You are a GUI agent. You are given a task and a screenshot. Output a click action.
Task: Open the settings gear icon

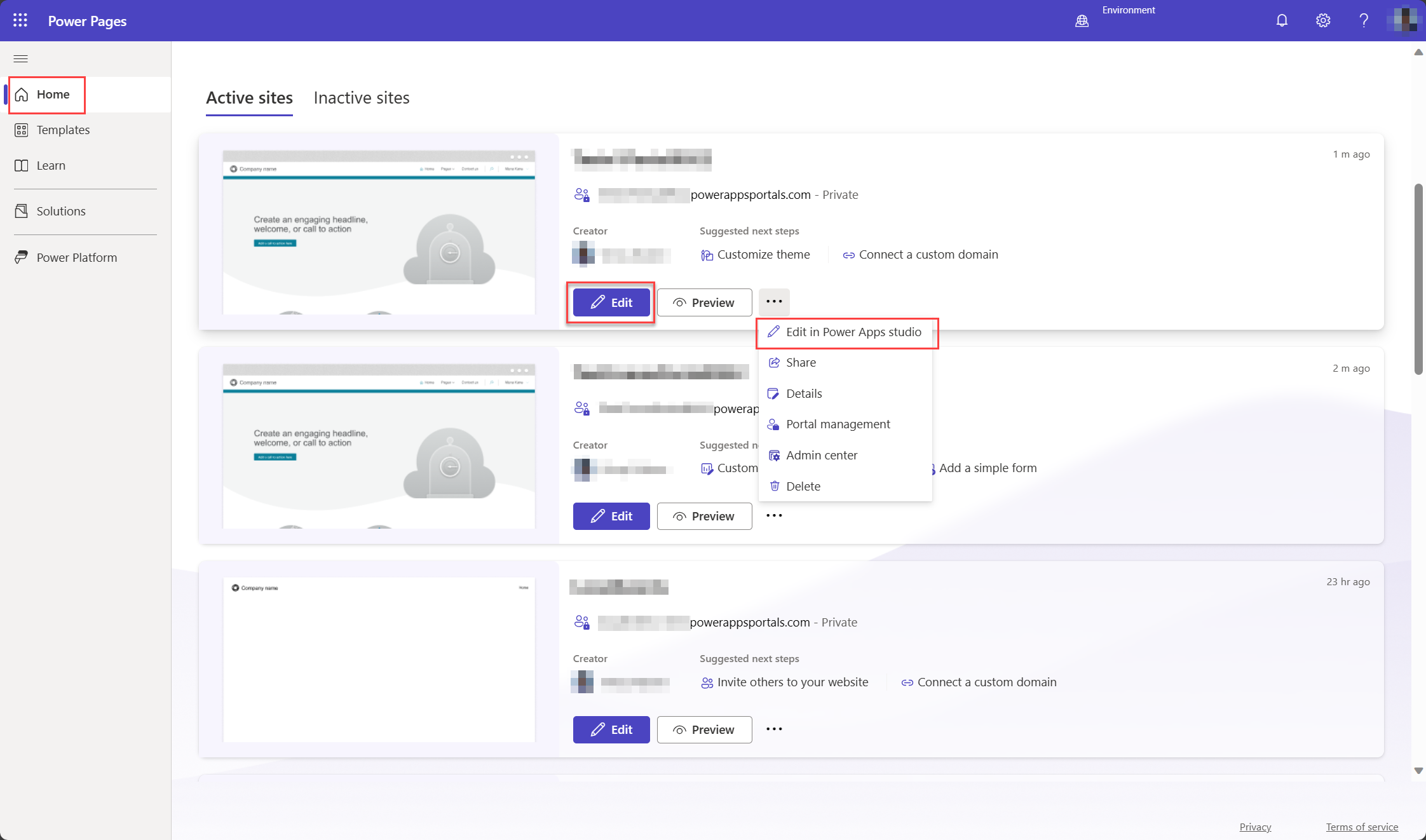pos(1322,20)
